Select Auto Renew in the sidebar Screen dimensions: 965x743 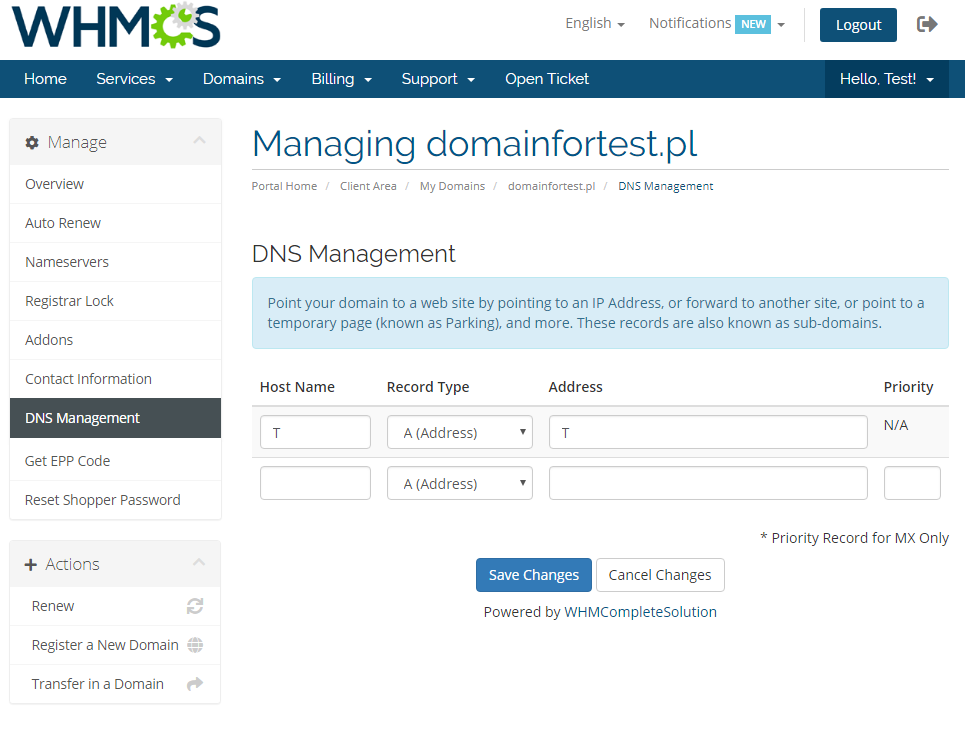[115, 223]
